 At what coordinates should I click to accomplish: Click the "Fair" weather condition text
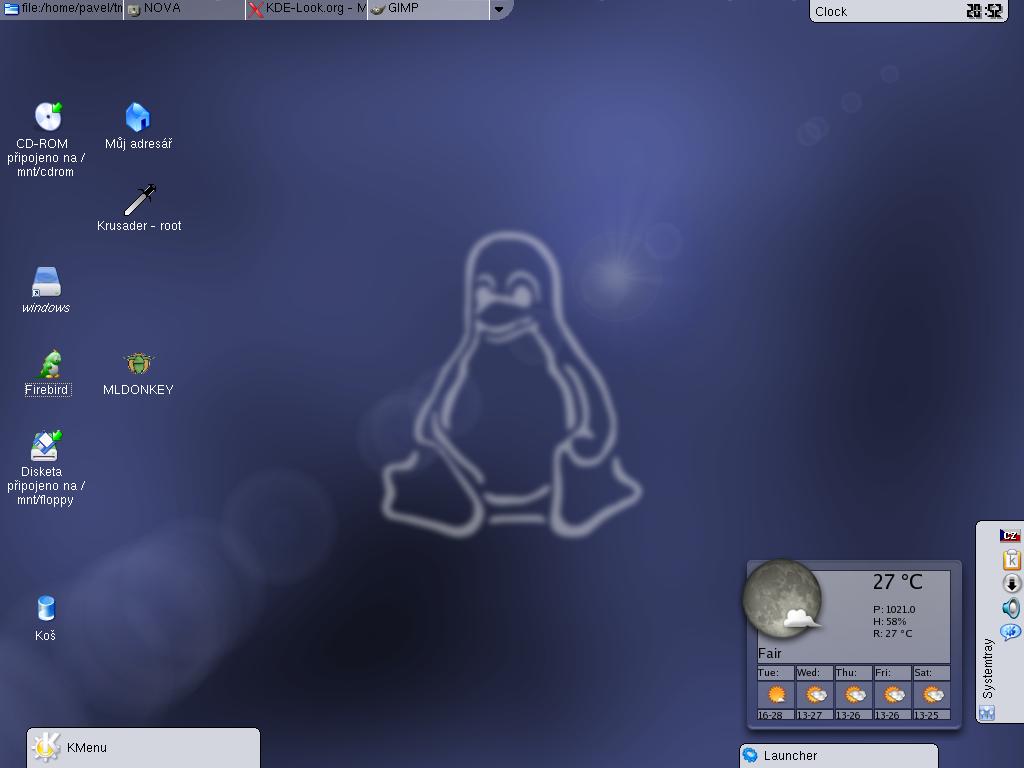[769, 653]
